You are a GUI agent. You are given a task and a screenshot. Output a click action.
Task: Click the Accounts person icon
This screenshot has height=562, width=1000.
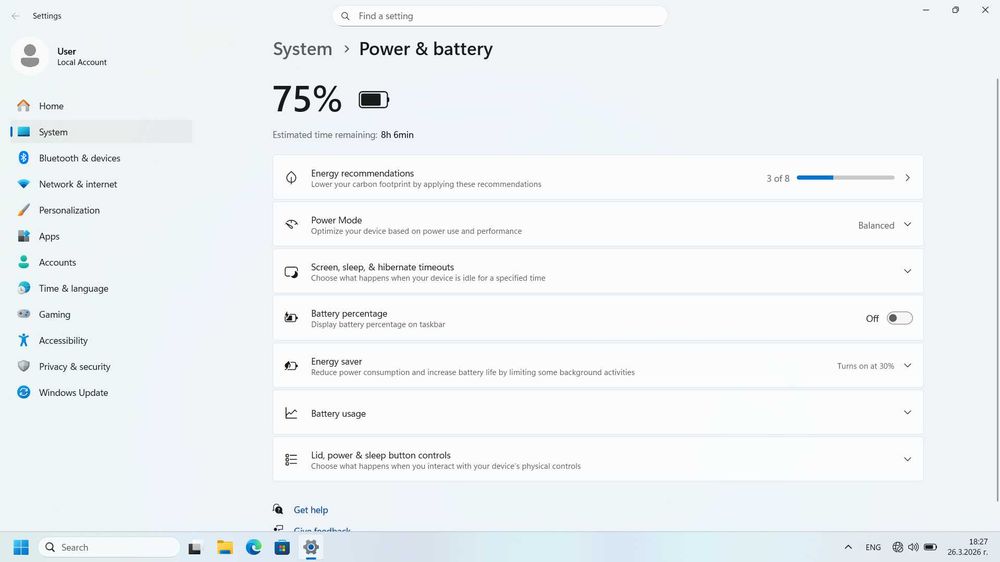[x=24, y=262]
